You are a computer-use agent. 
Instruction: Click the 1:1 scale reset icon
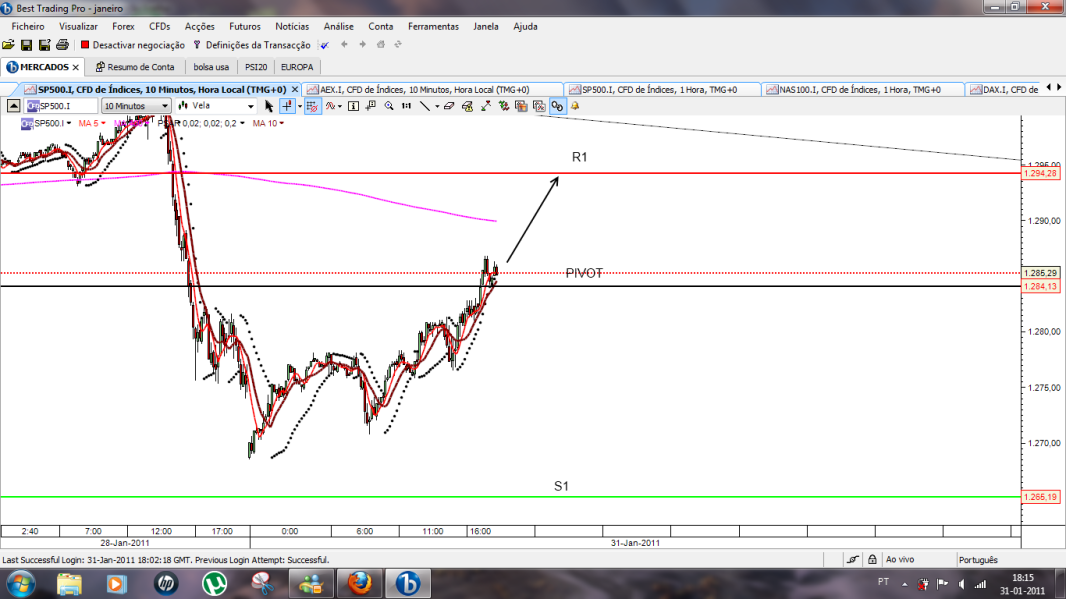pos(407,106)
